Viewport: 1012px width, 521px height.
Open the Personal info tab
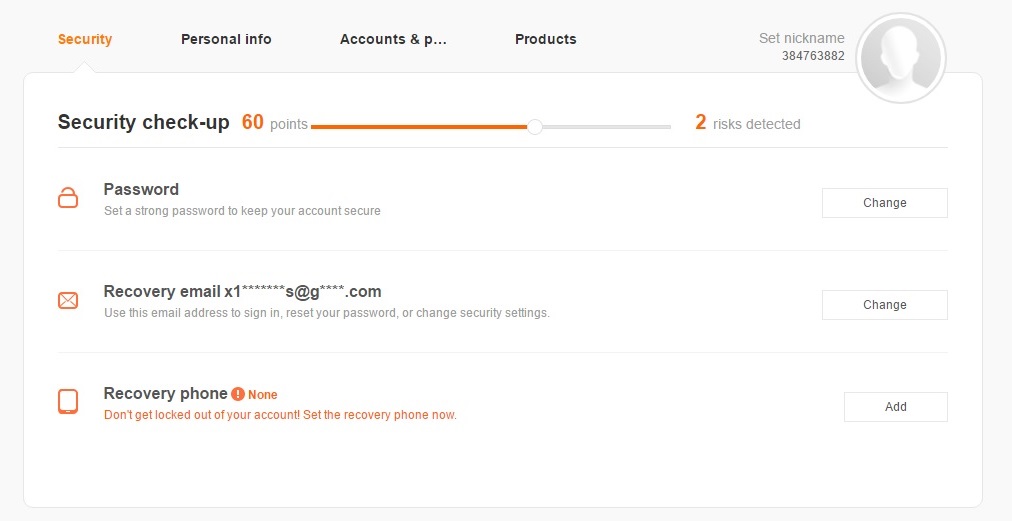226,39
